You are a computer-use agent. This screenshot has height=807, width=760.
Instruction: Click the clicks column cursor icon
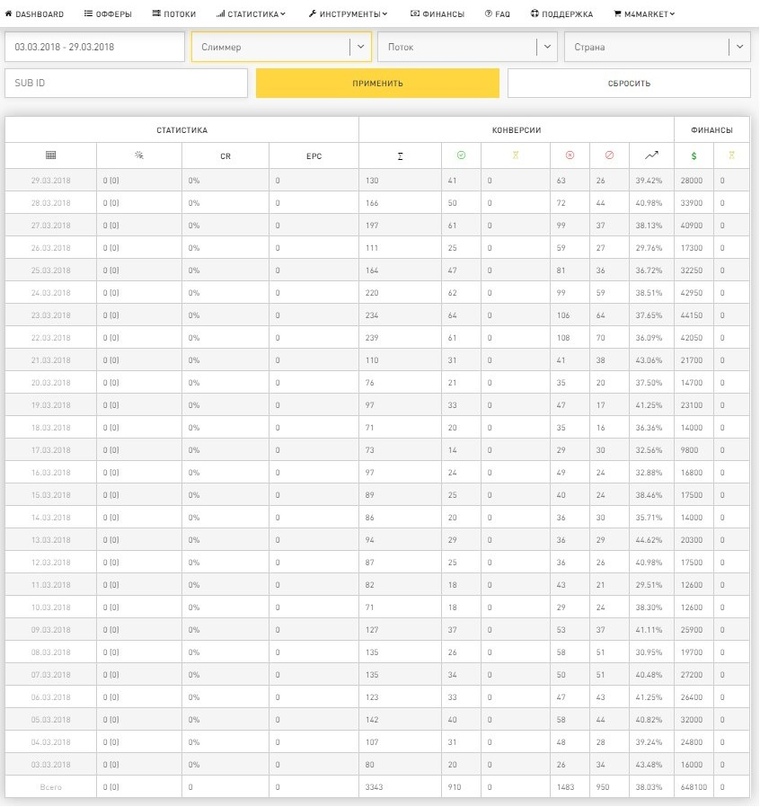click(x=139, y=155)
